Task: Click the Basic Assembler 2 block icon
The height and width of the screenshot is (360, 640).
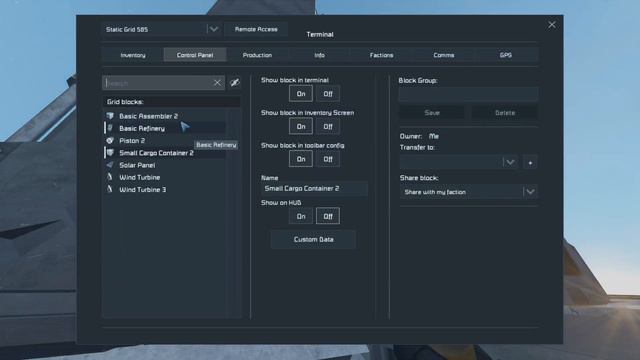Action: 110,116
